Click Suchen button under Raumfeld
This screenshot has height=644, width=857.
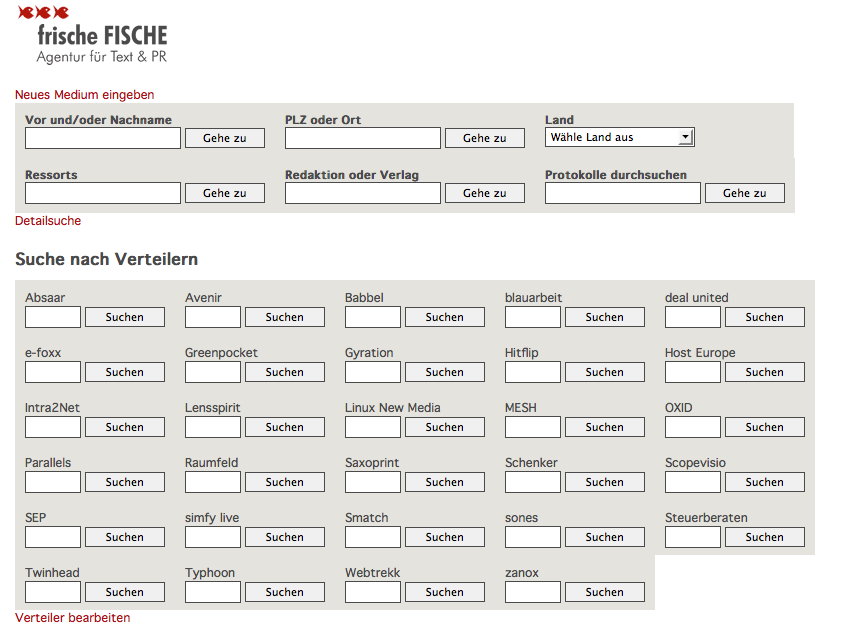285,482
